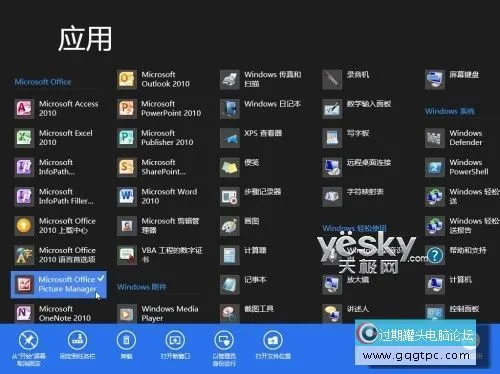Launch 写字板 WordPad tile

coord(346,138)
